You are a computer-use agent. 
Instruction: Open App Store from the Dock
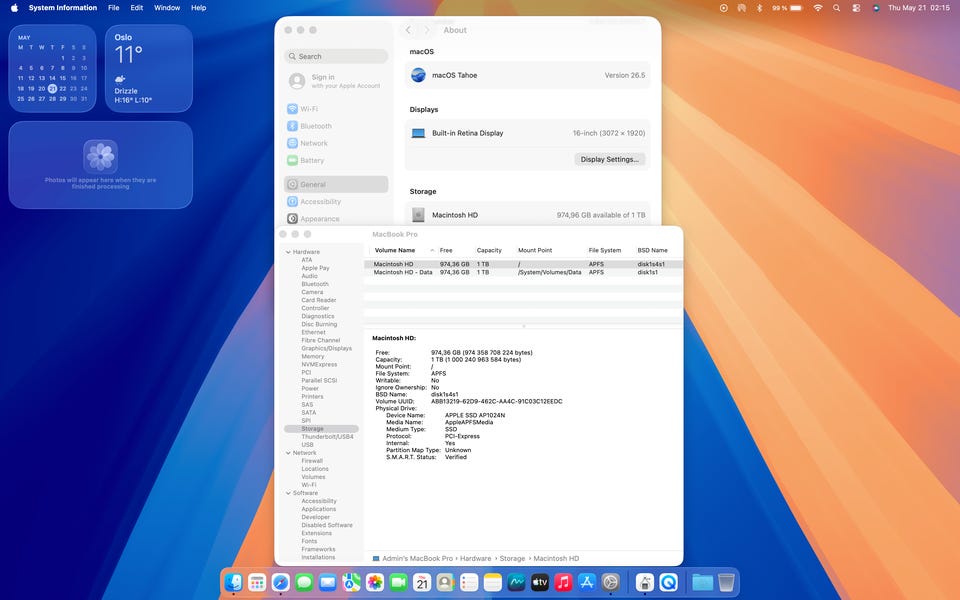pos(587,582)
